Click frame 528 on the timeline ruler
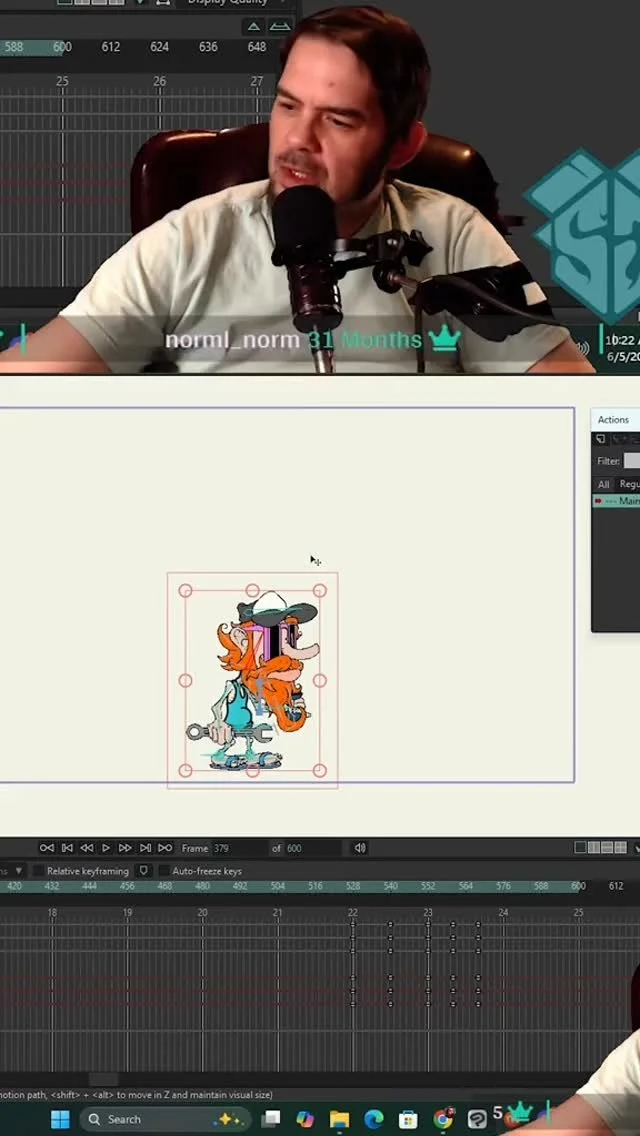The height and width of the screenshot is (1136, 640). 353,886
